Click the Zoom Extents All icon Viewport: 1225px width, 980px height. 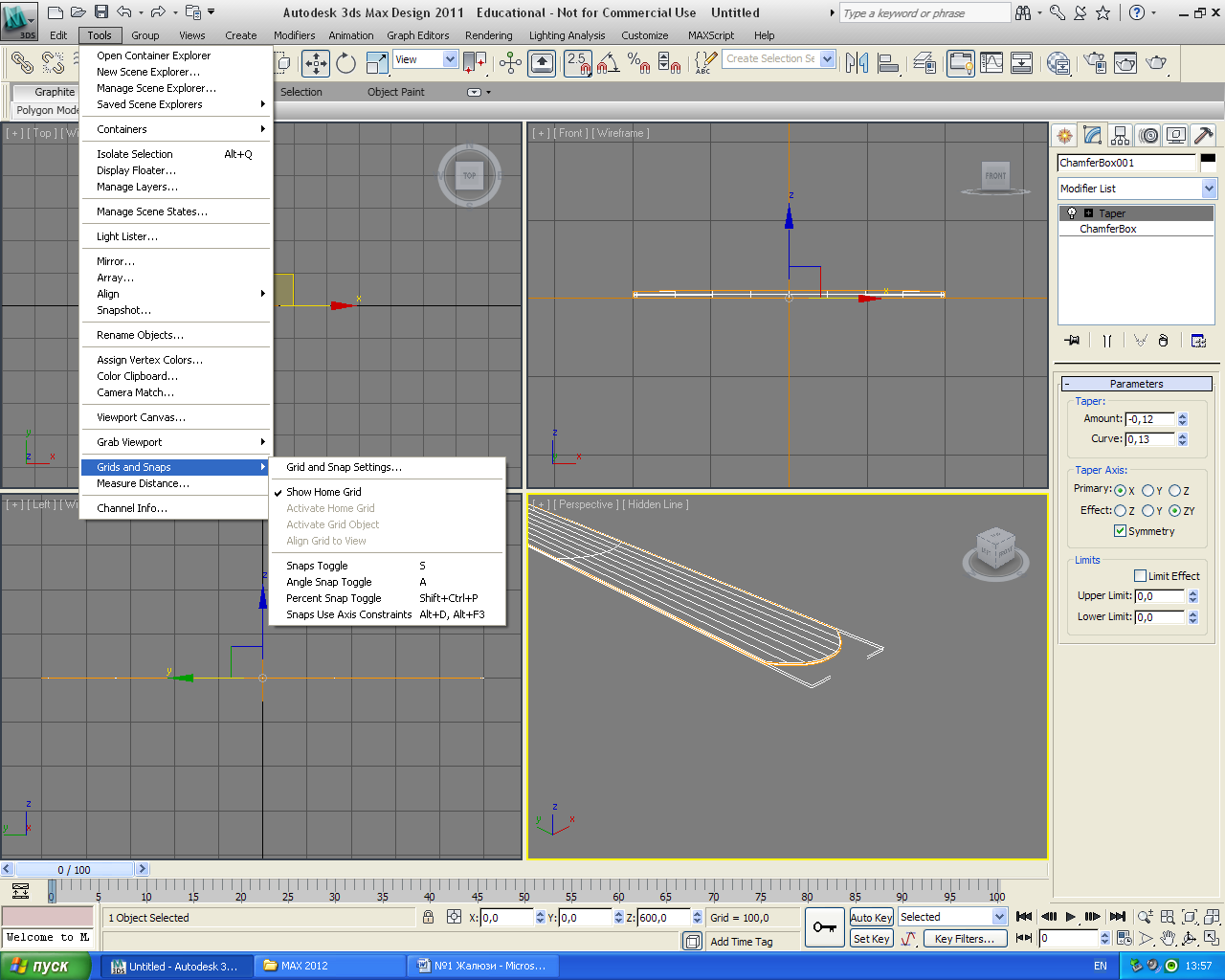(1212, 917)
